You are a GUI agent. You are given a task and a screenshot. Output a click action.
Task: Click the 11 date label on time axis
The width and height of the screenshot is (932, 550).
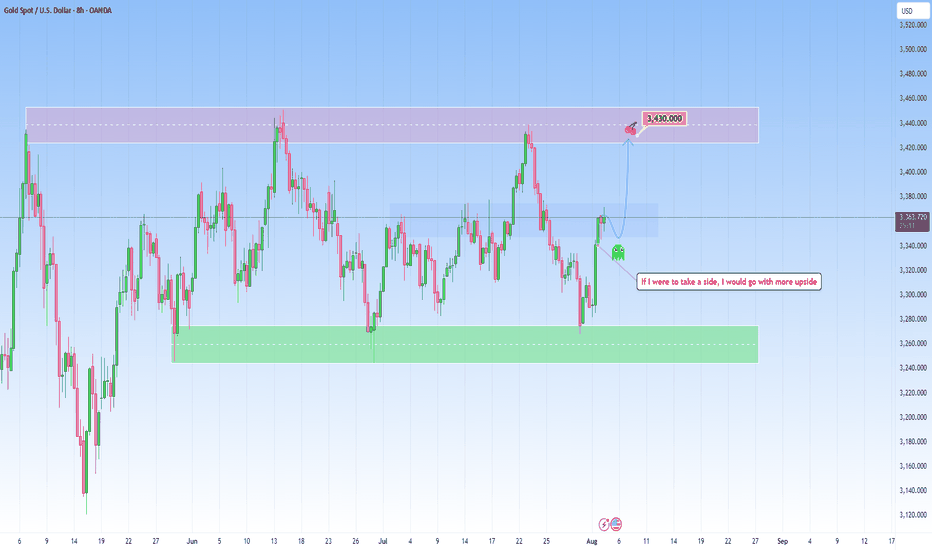click(646, 541)
